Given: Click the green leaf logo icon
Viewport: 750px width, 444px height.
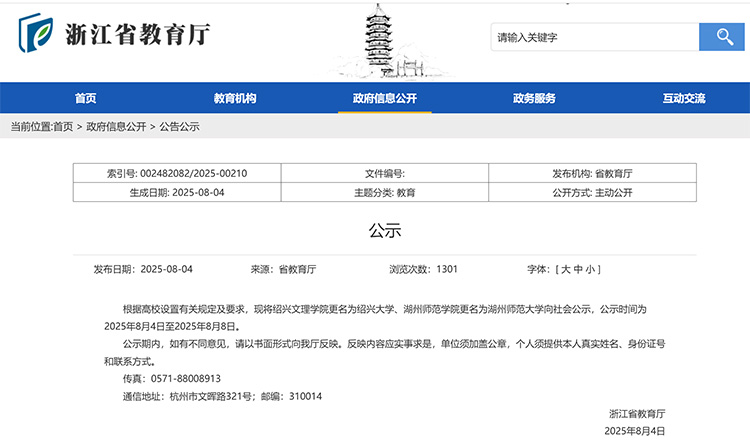Looking at the screenshot, I should [x=37, y=35].
